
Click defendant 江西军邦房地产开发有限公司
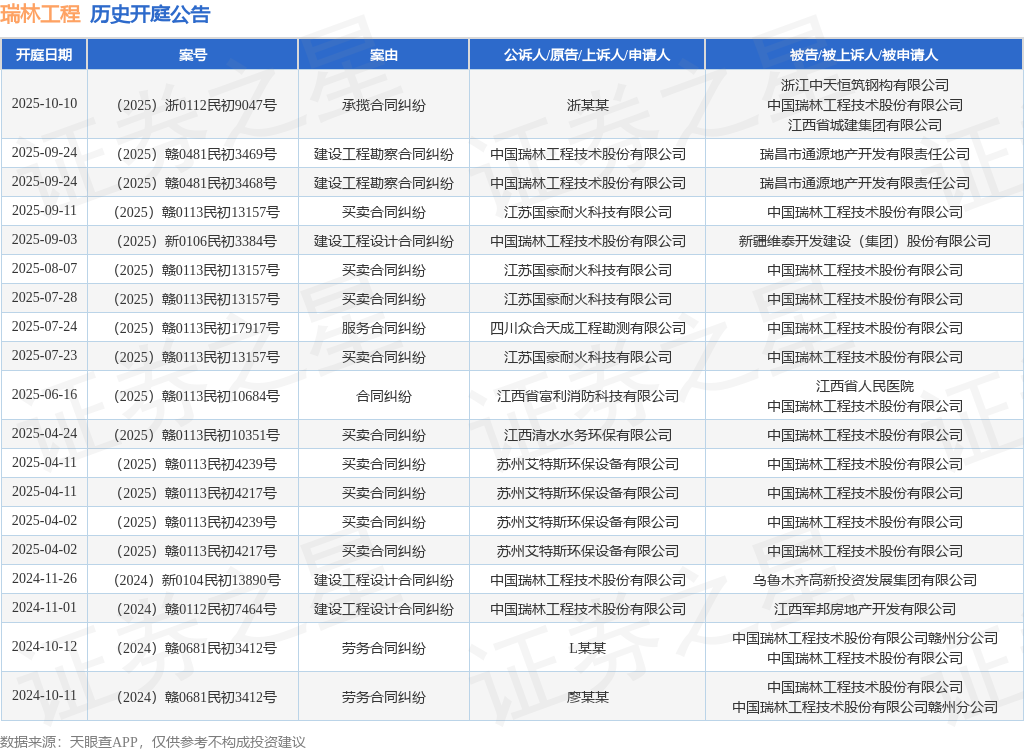tap(865, 609)
